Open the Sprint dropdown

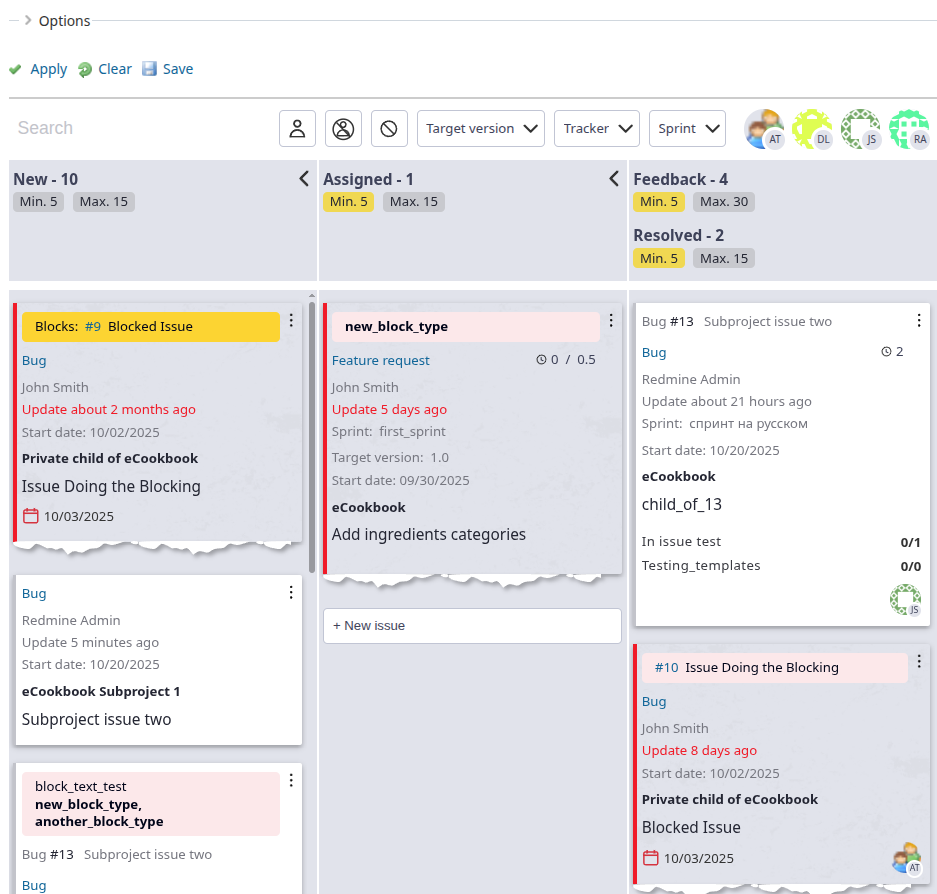click(x=687, y=128)
